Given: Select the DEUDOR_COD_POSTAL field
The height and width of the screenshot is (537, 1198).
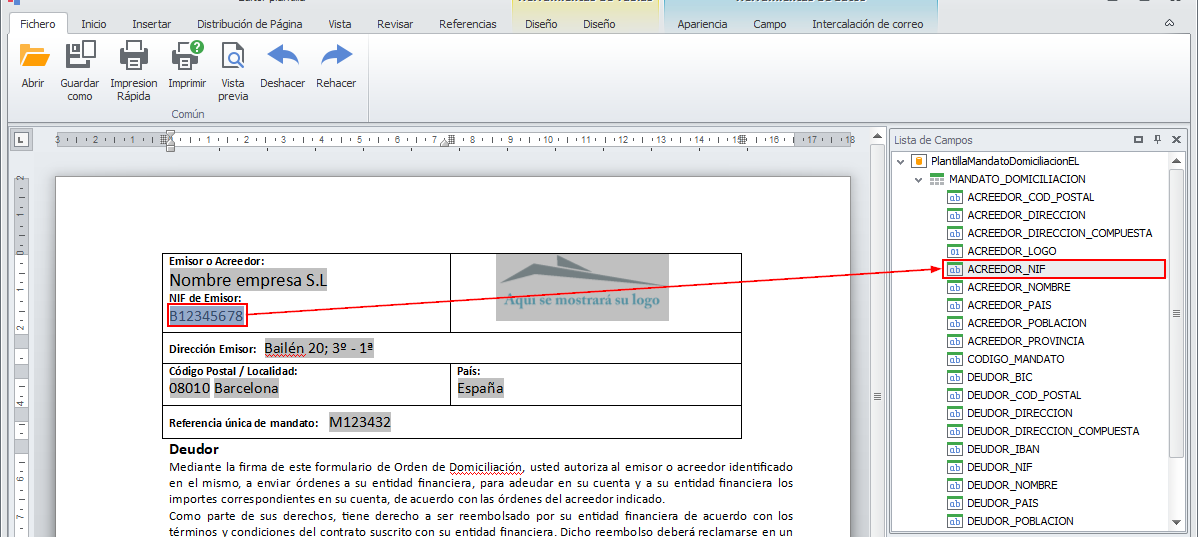Looking at the screenshot, I should [1024, 395].
